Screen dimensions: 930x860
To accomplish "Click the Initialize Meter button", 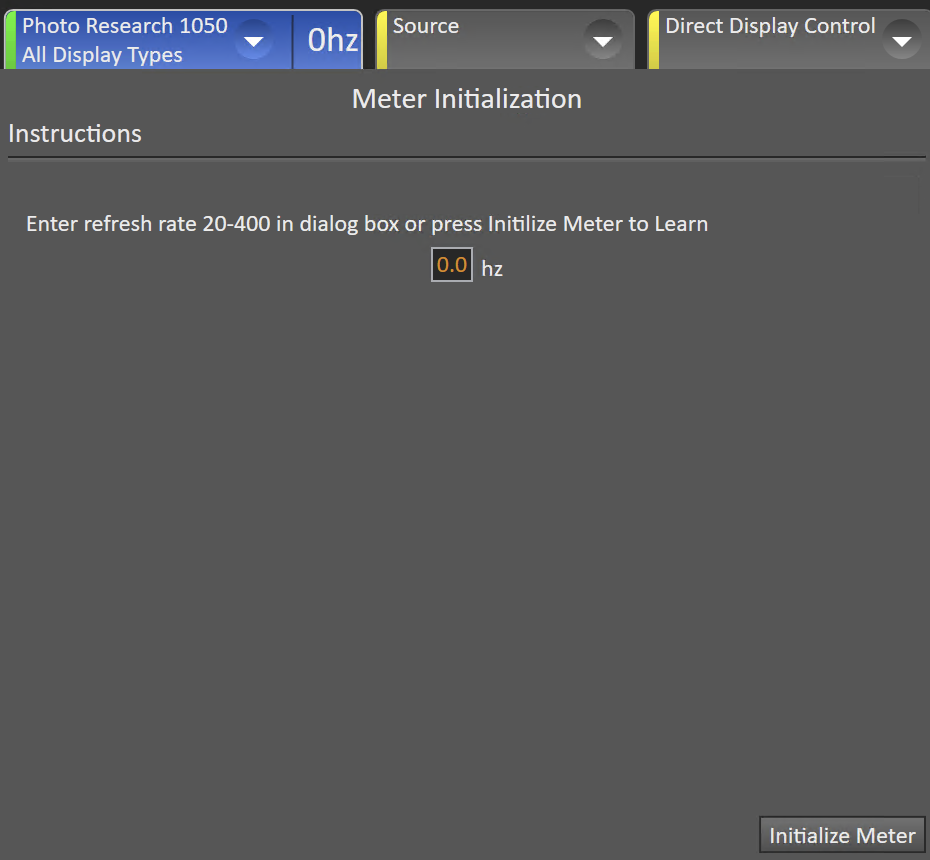I will coord(842,835).
